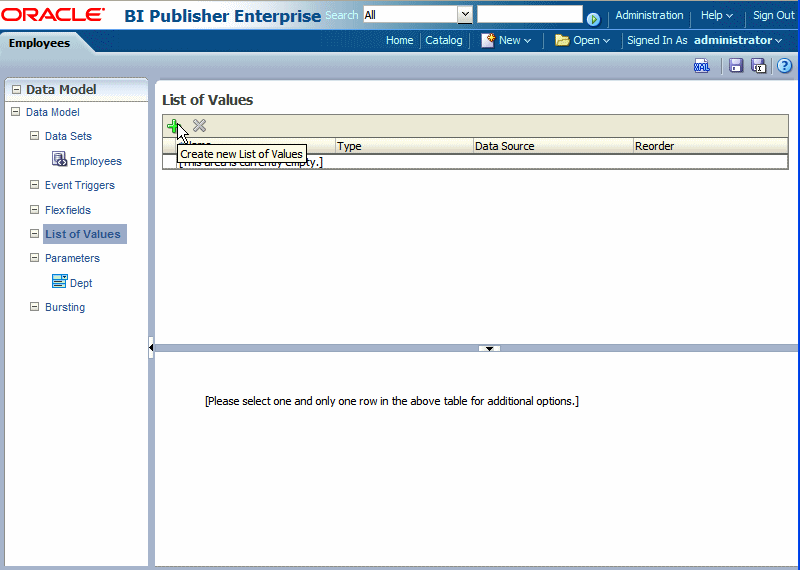Click the green plus Create new List of Values icon
The height and width of the screenshot is (570, 800).
173,126
